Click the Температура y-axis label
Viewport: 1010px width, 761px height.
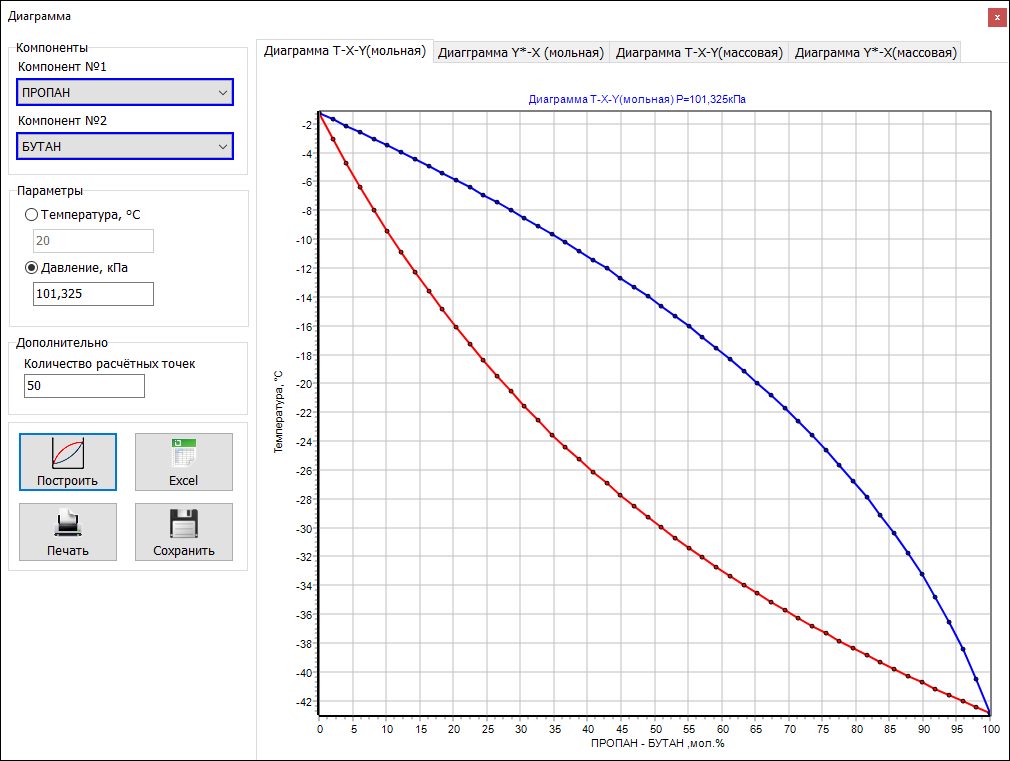click(x=279, y=412)
